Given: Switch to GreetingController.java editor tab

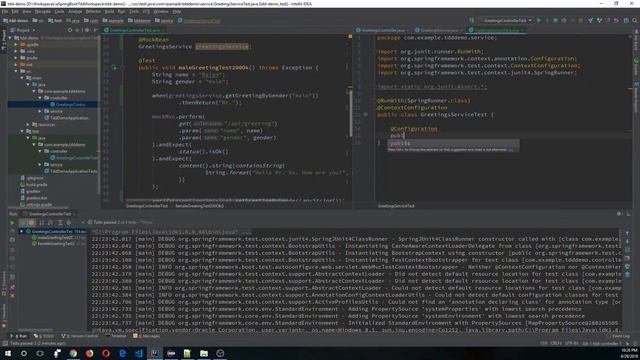Looking at the screenshot, I should coord(383,30).
